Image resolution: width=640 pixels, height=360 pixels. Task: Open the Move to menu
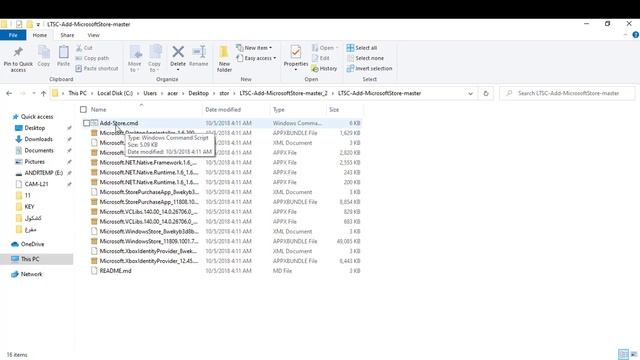pyautogui.click(x=134, y=59)
